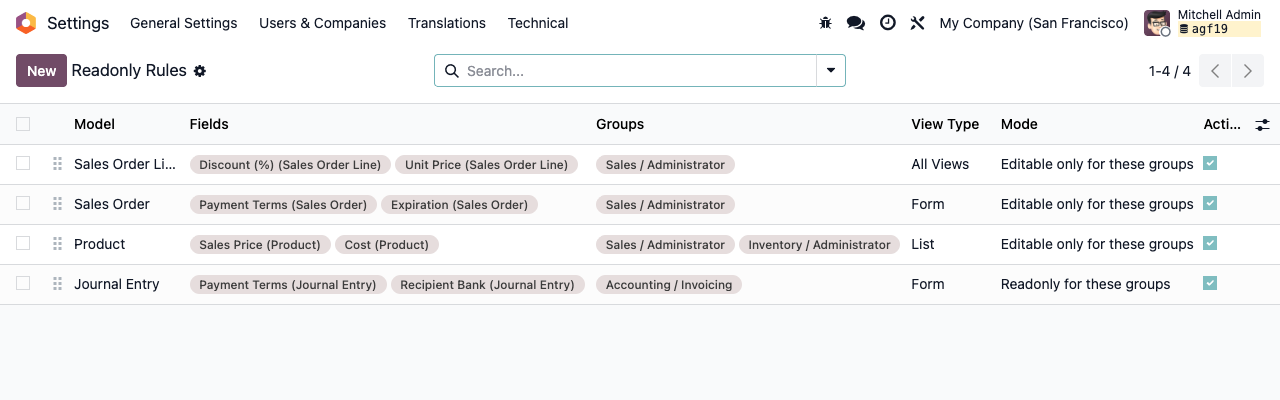The width and height of the screenshot is (1280, 400).
Task: Toggle Active for Journal Entry rule
Action: 1210,283
